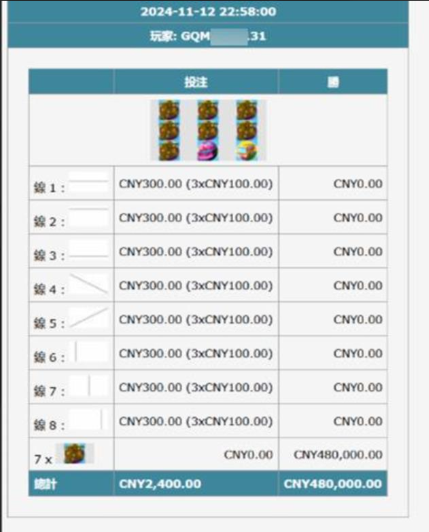Click the 2024-11-12 22:58:00 timestamp header

208,12
